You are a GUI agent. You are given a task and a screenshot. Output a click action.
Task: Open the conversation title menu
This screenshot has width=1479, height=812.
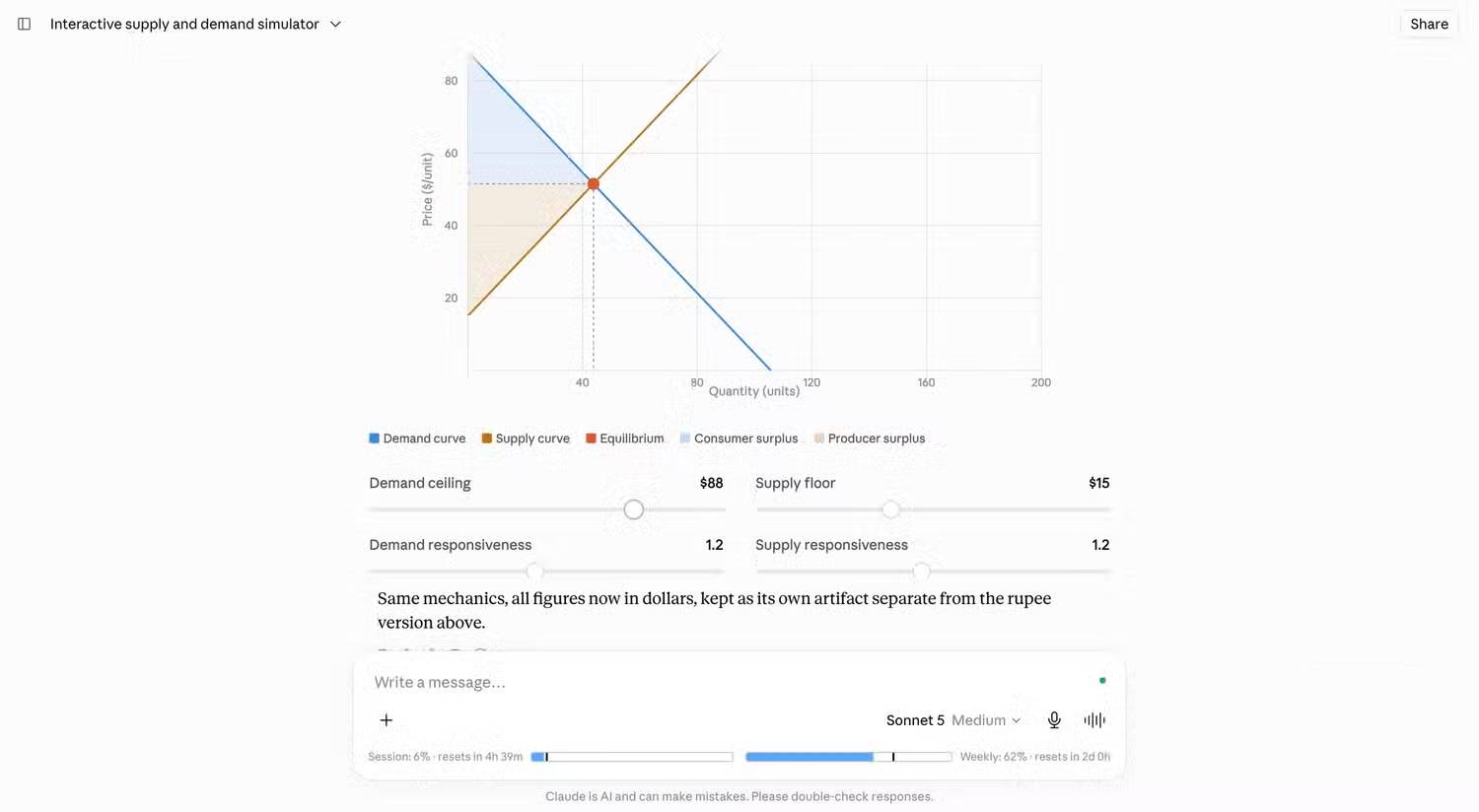(195, 24)
